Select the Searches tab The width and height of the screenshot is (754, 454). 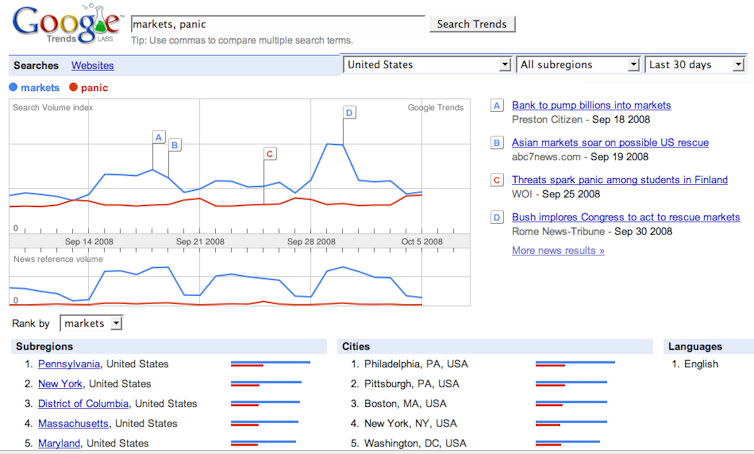pyautogui.click(x=36, y=65)
